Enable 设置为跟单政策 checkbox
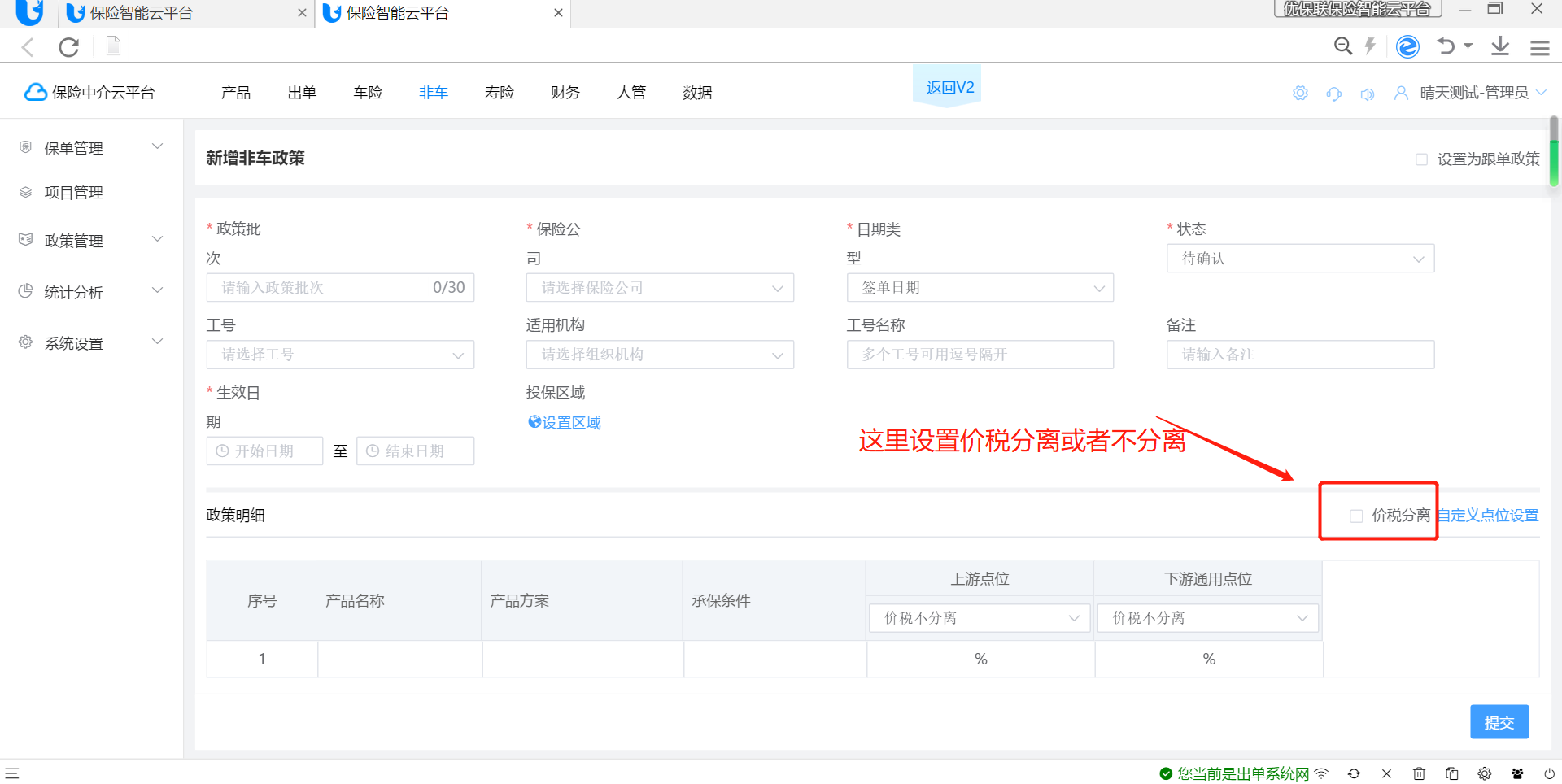The height and width of the screenshot is (784, 1562). click(1421, 159)
